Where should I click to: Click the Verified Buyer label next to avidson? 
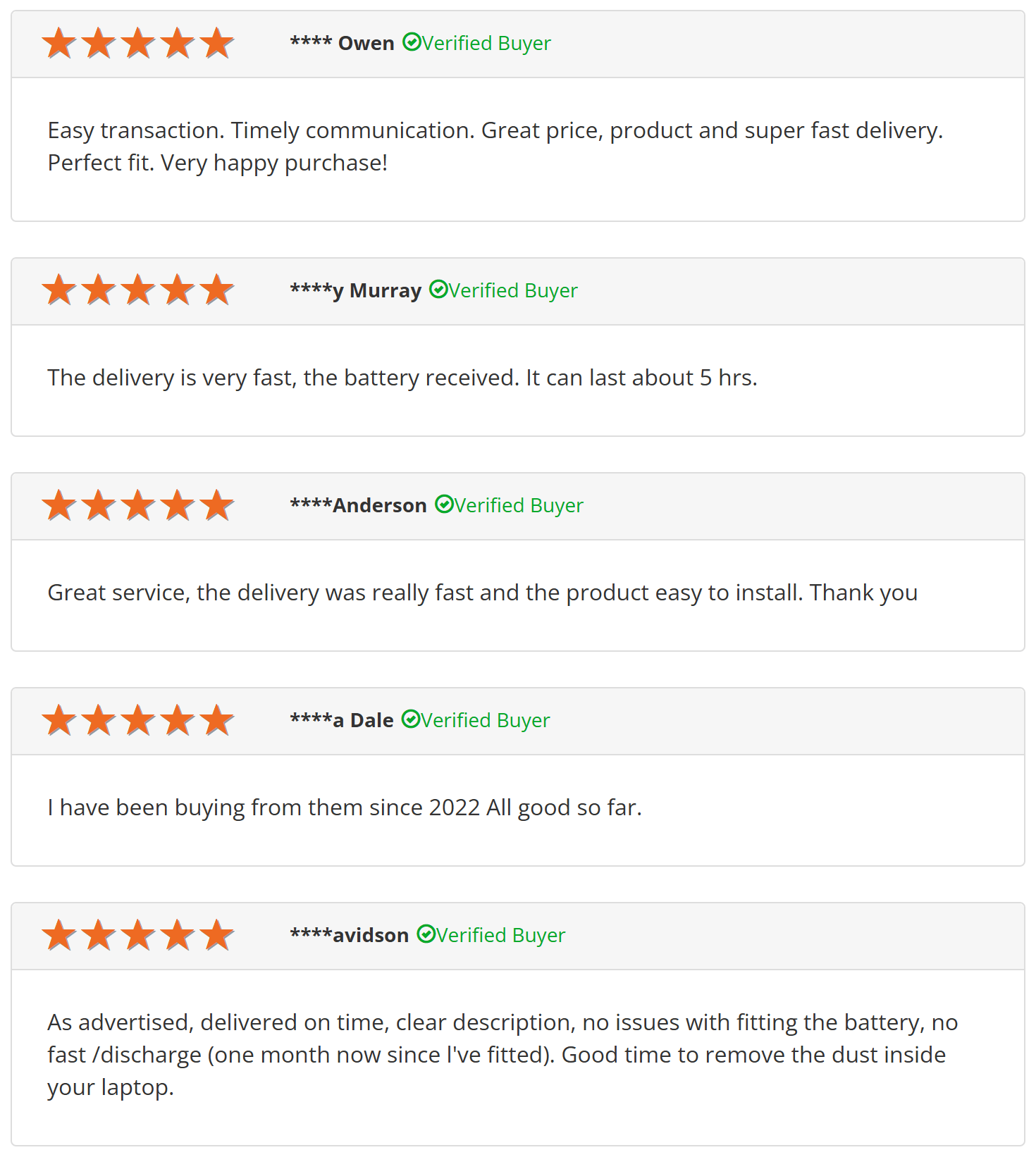point(500,935)
